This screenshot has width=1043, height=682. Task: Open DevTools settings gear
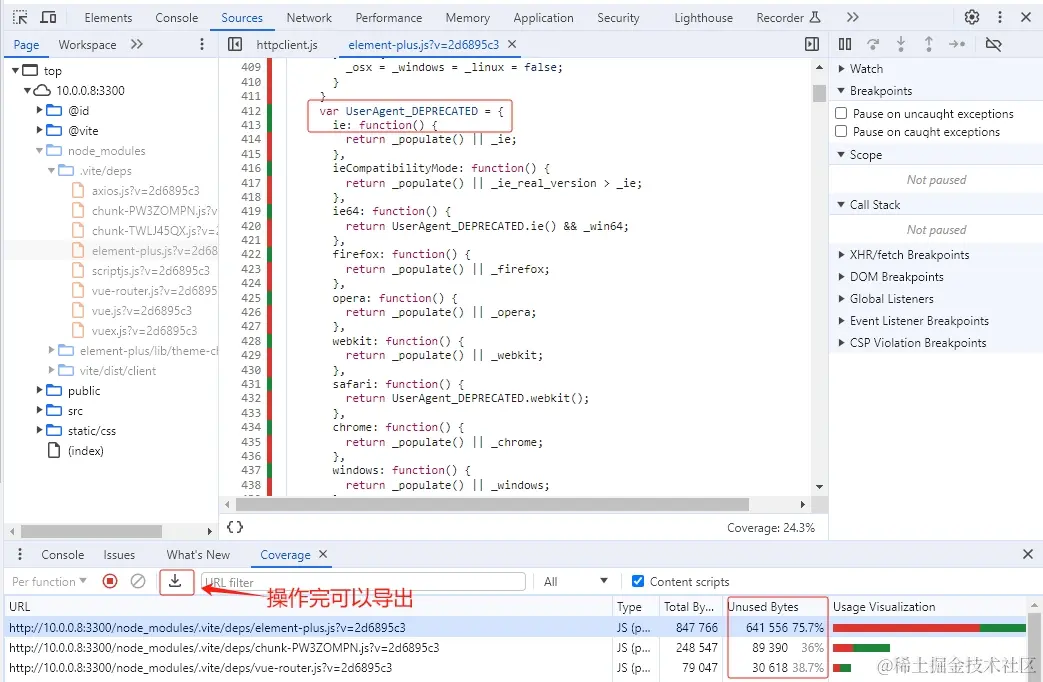click(x=972, y=17)
